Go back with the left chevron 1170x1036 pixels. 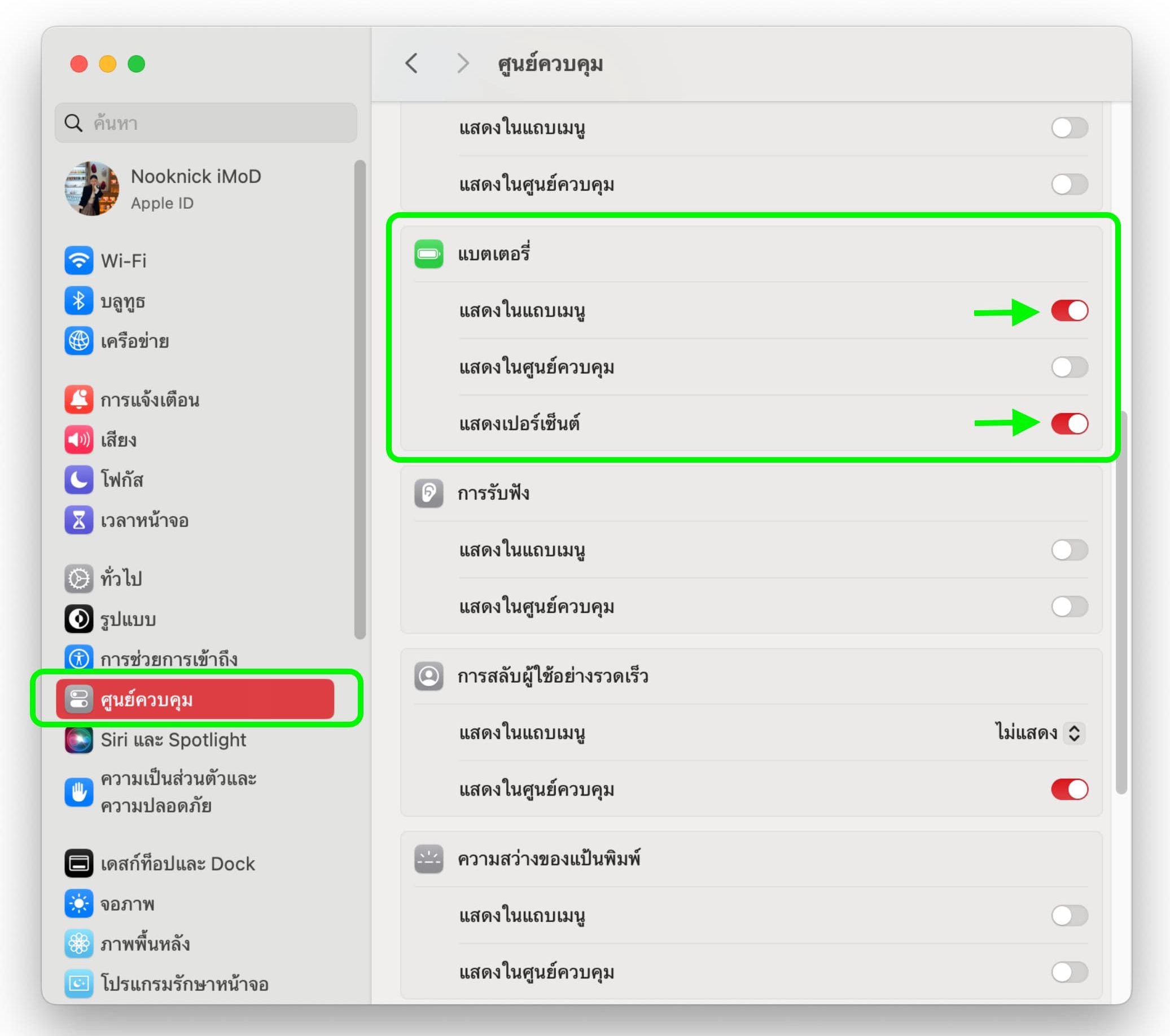coord(411,63)
